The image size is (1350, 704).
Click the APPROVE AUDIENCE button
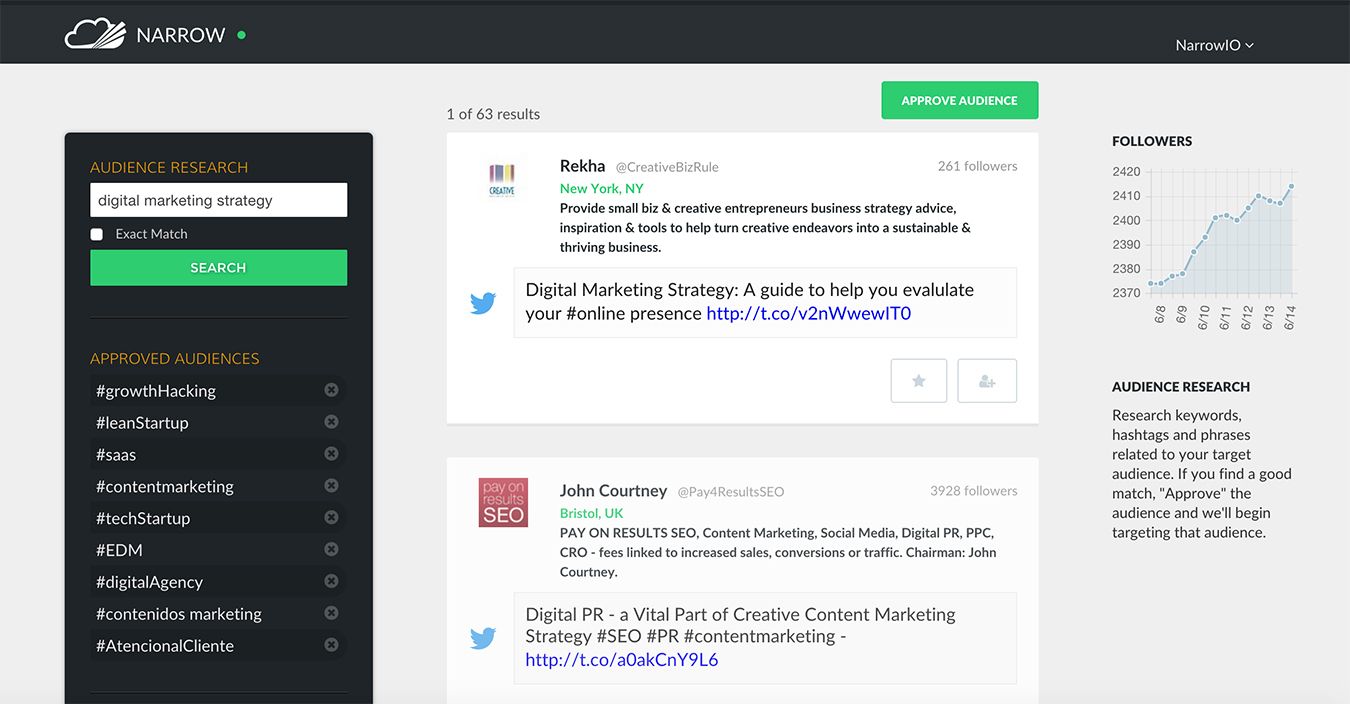(959, 100)
